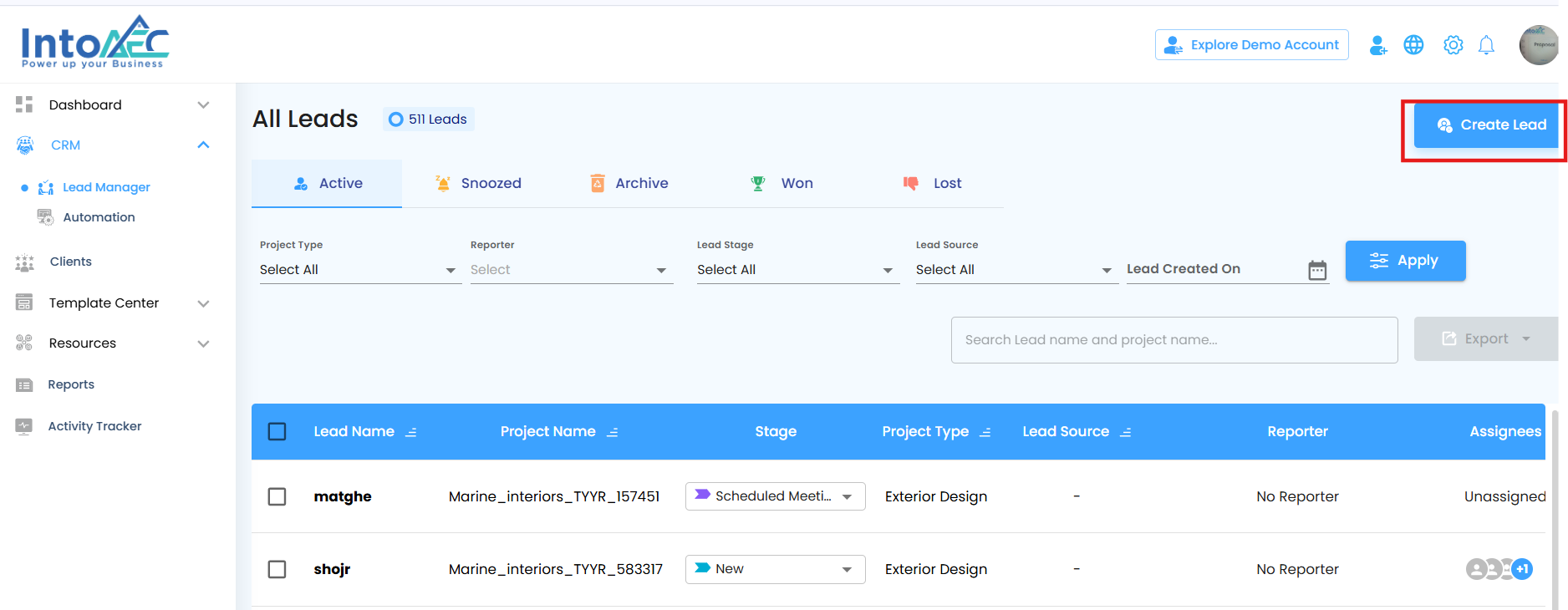The image size is (1568, 610).
Task: Sort by Lead Name column icon
Action: tap(410, 432)
